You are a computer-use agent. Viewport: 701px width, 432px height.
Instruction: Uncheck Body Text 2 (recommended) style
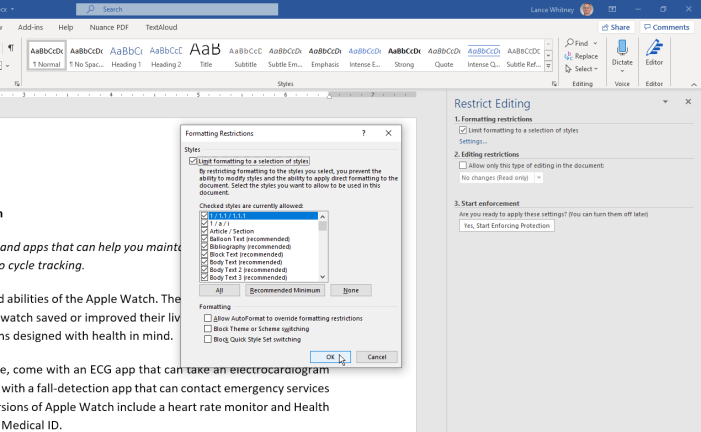[204, 270]
